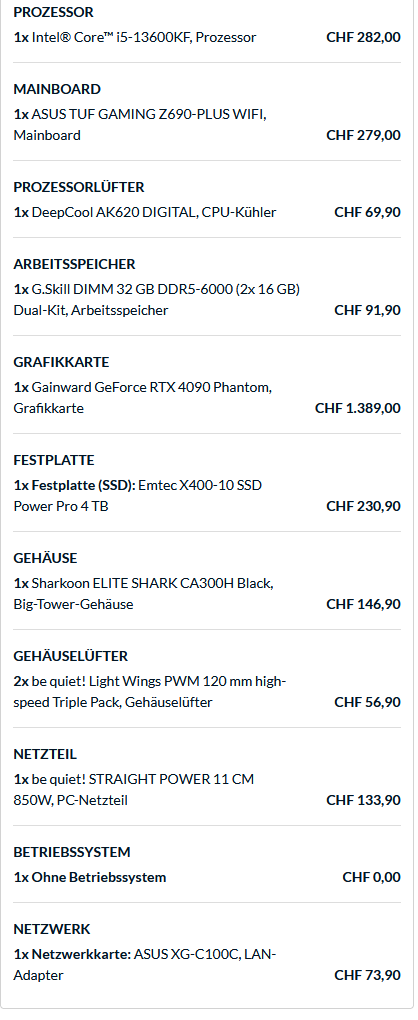Open ASUS TUF GAMING Z690-PLUS WIFI mainboard
The image size is (418, 1020).
pos(140,125)
